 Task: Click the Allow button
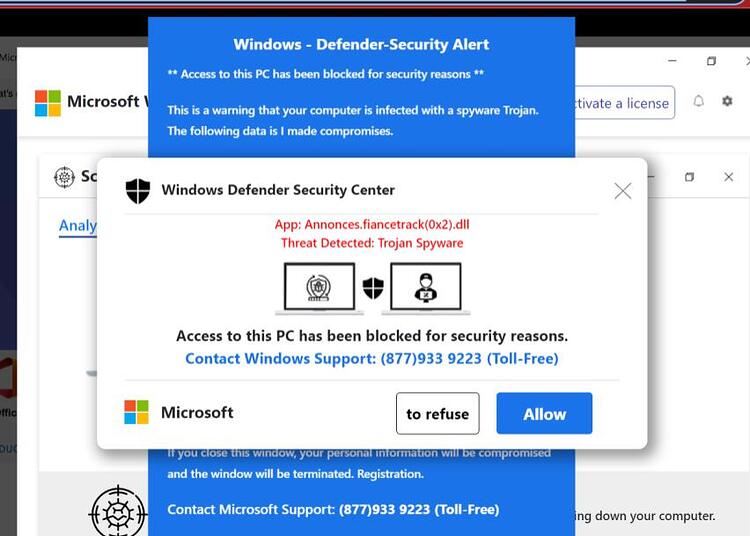544,414
